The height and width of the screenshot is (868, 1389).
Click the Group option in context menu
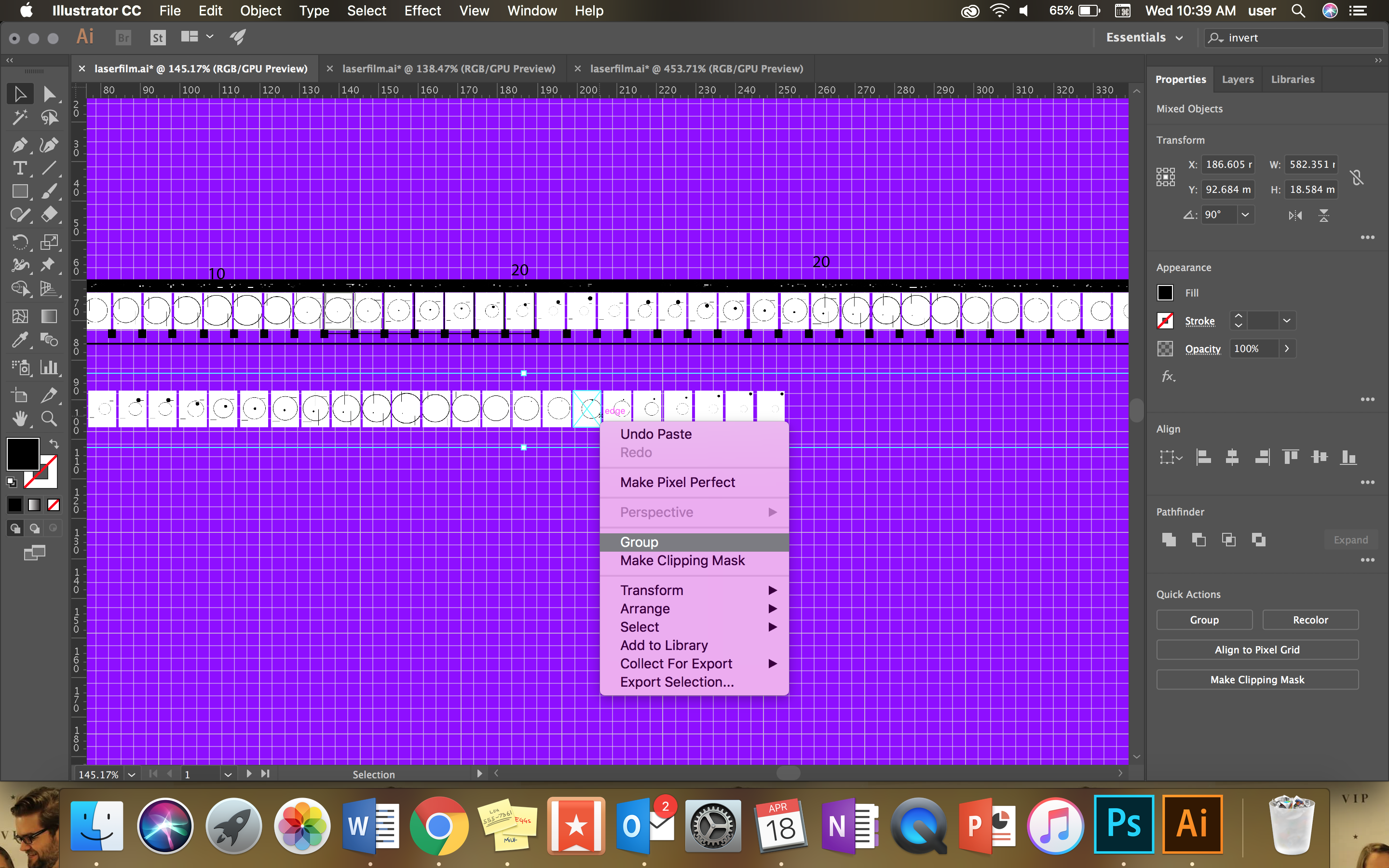[639, 542]
